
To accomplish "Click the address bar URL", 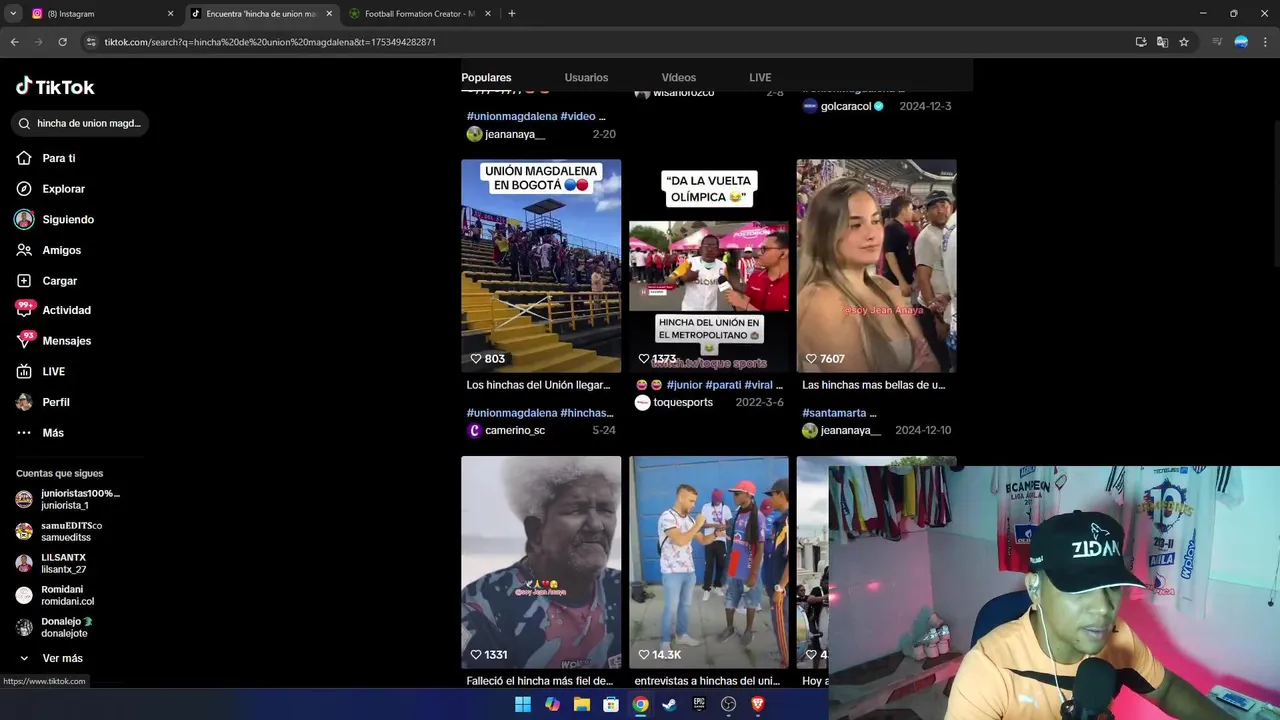I will pyautogui.click(x=270, y=42).
